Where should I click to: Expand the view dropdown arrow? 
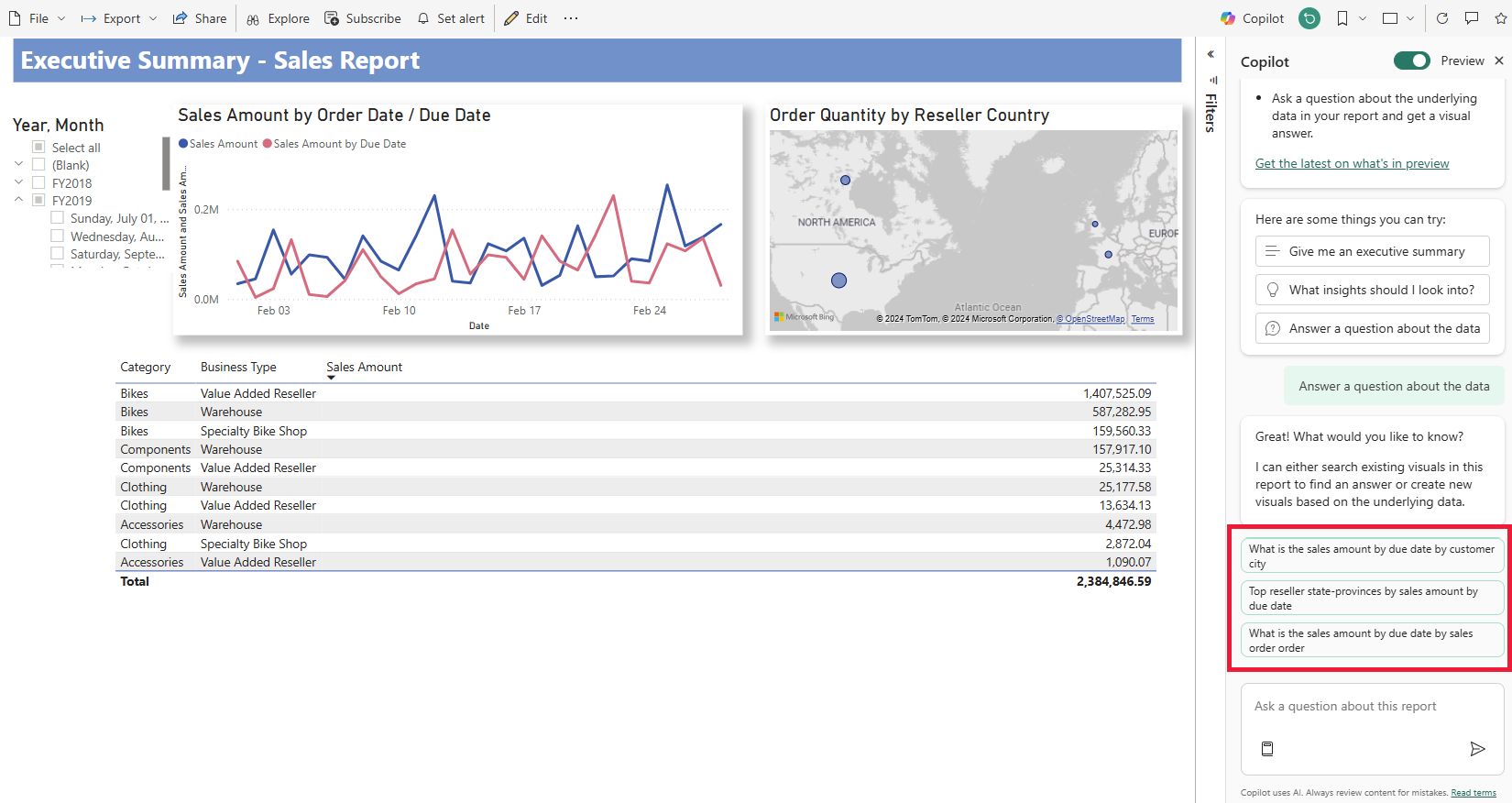point(1410,18)
